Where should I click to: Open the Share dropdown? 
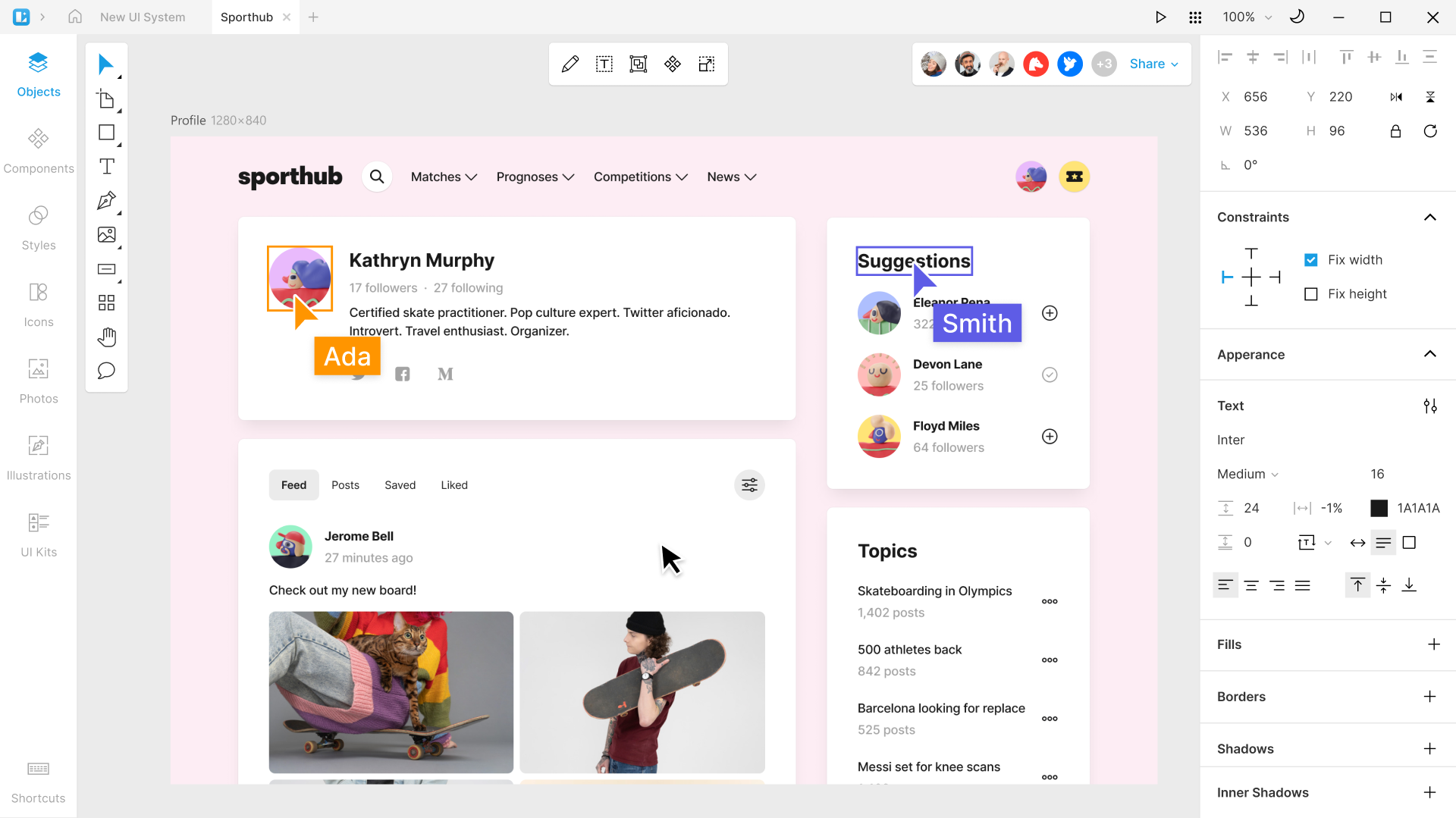(x=1154, y=64)
